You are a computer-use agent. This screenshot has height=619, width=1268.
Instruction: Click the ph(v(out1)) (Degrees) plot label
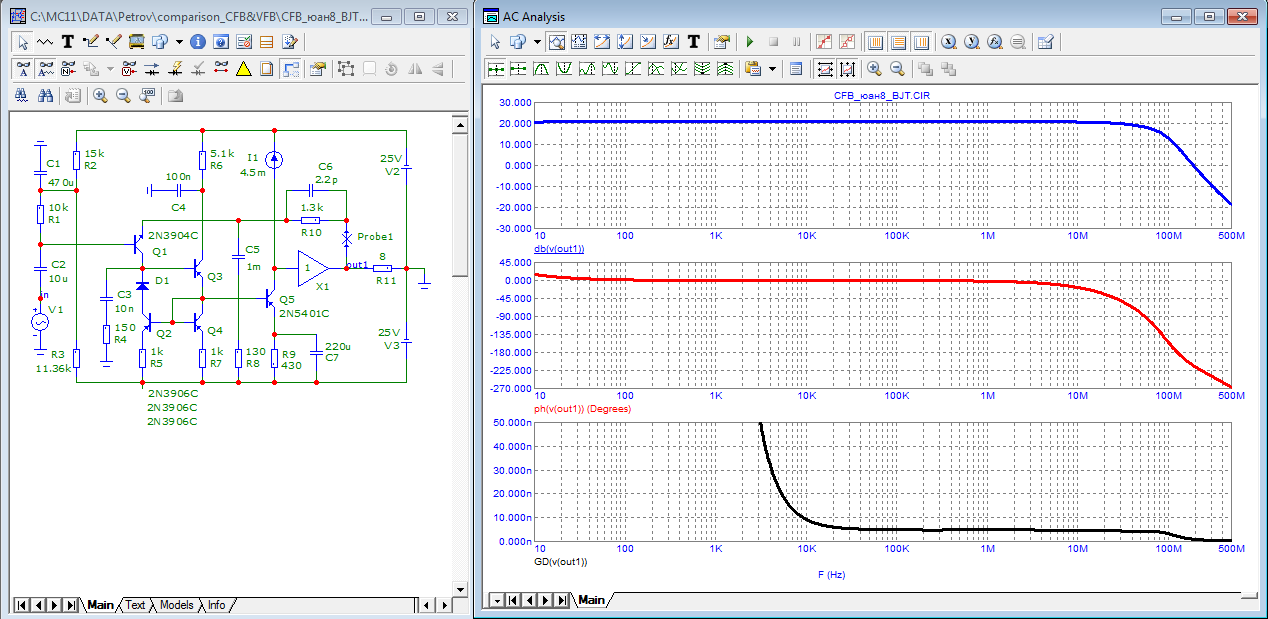584,410
